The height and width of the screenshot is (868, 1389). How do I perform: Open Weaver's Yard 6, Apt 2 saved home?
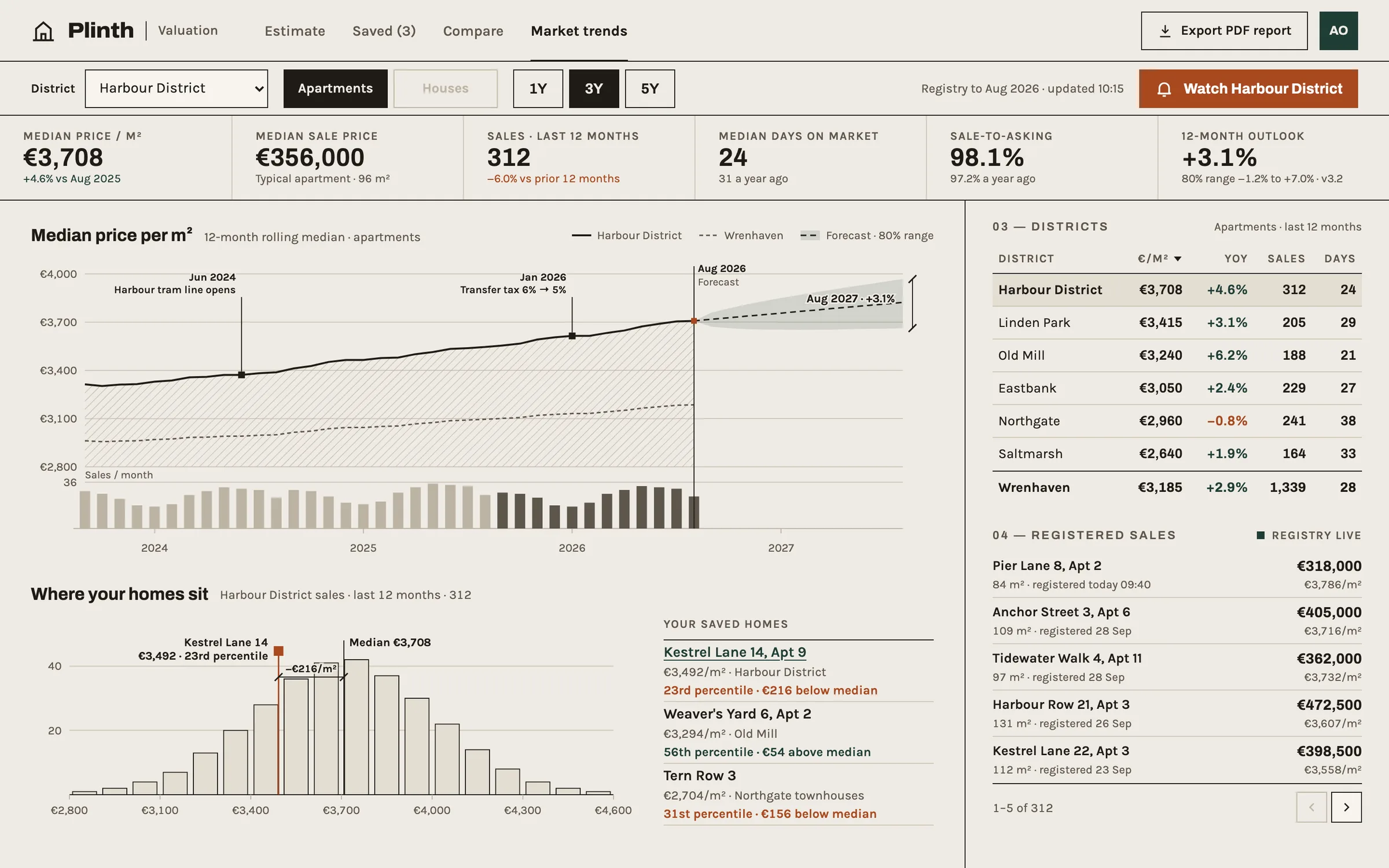737,714
